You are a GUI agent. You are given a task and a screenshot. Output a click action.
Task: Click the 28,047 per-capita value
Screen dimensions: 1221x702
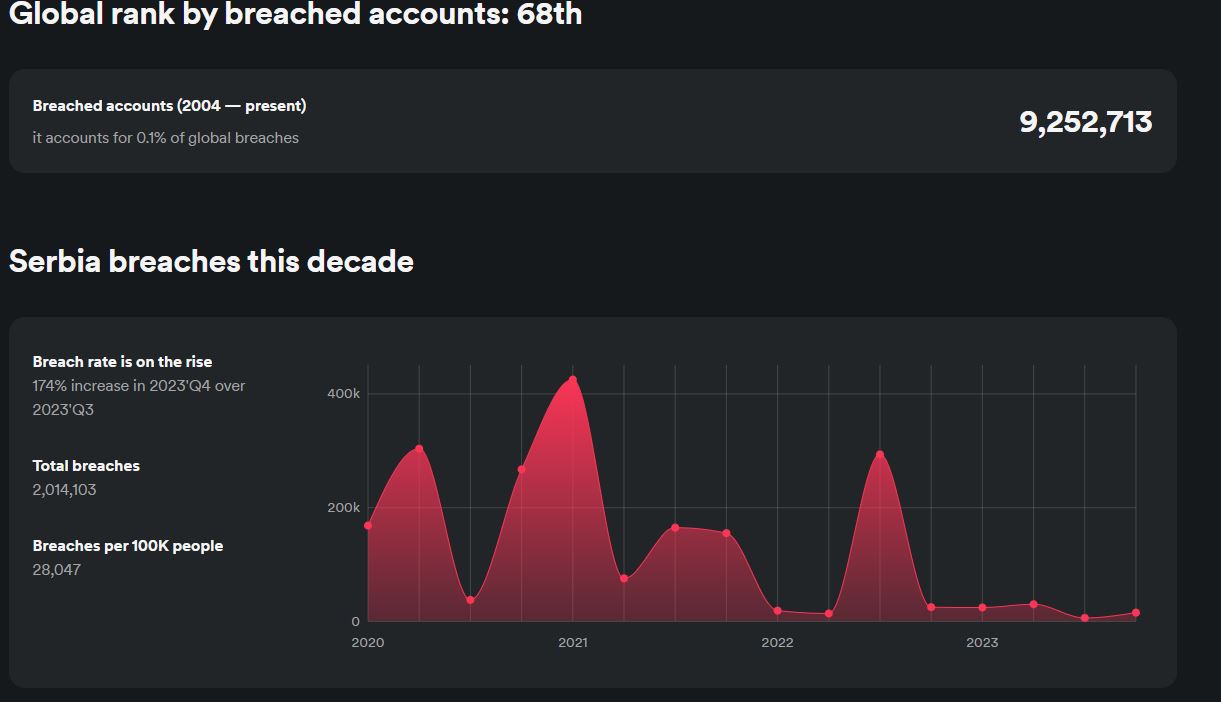click(56, 570)
